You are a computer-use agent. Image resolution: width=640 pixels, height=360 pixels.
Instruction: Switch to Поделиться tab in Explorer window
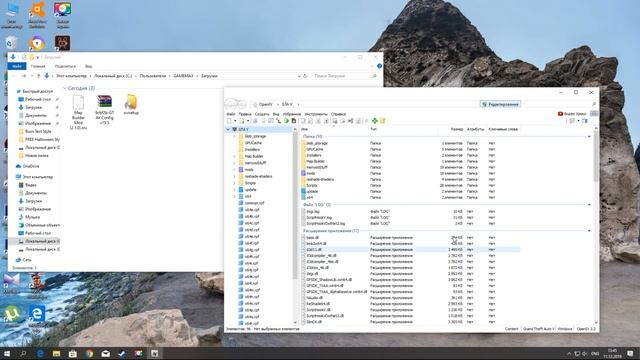point(65,66)
